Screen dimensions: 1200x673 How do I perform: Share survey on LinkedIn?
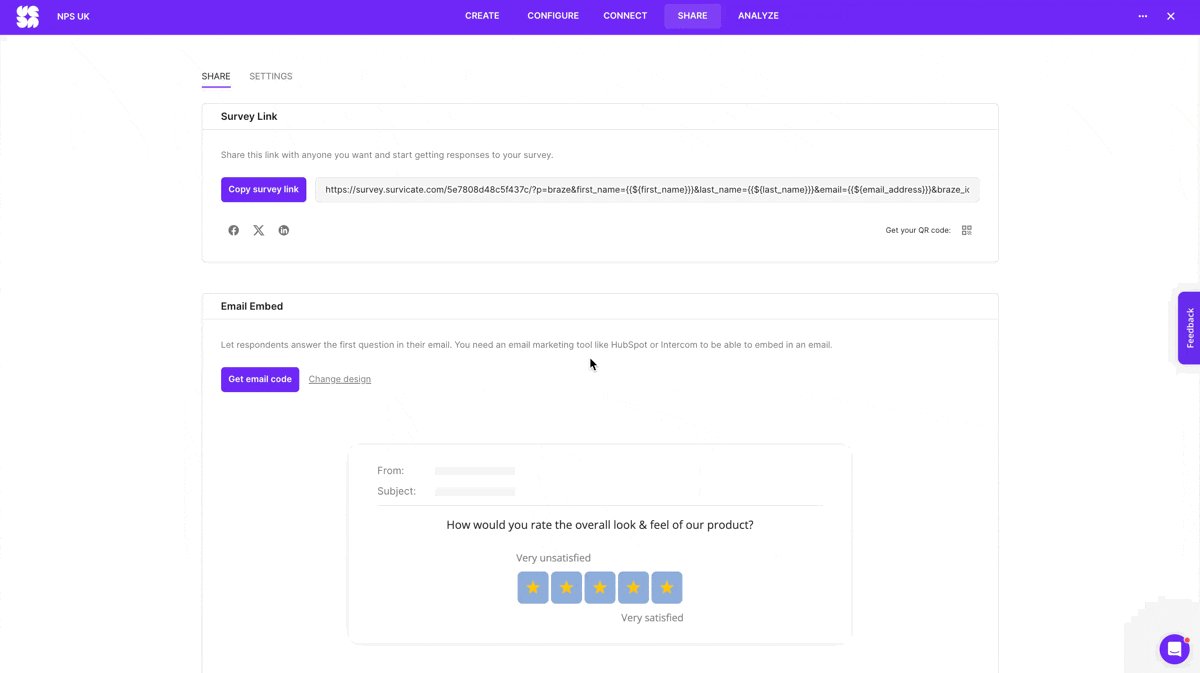(283, 230)
